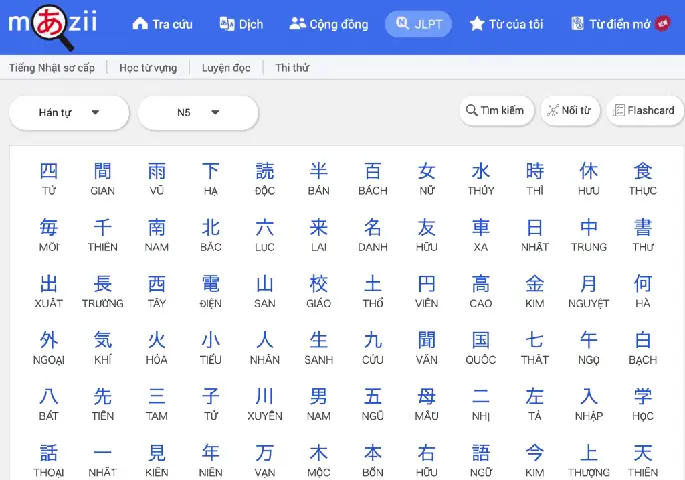Image resolution: width=685 pixels, height=480 pixels.
Task: Select kanji 時 THÌ
Action: 535,179
